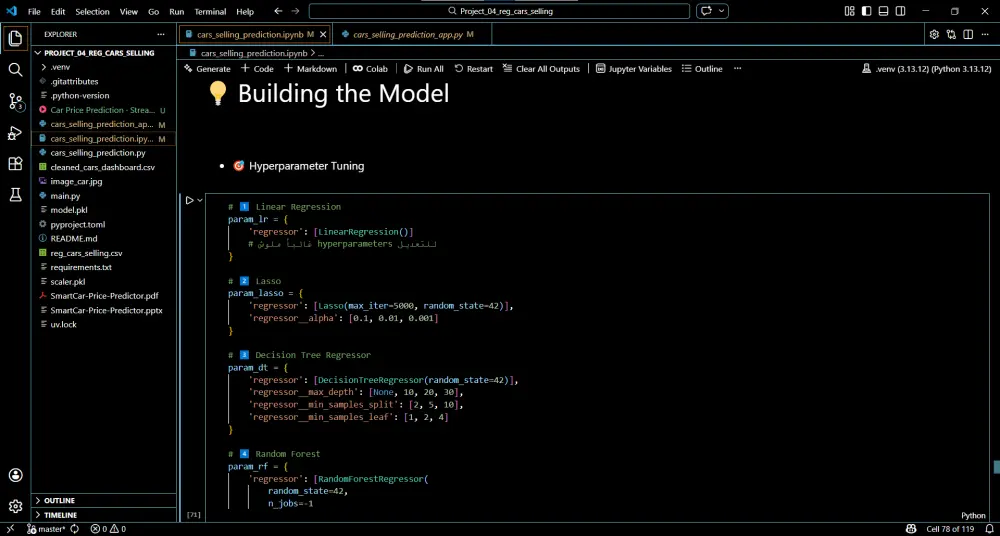Viewport: 1000px width, 536px height.
Task: Synchronize changes icon in status bar
Action: (75, 529)
